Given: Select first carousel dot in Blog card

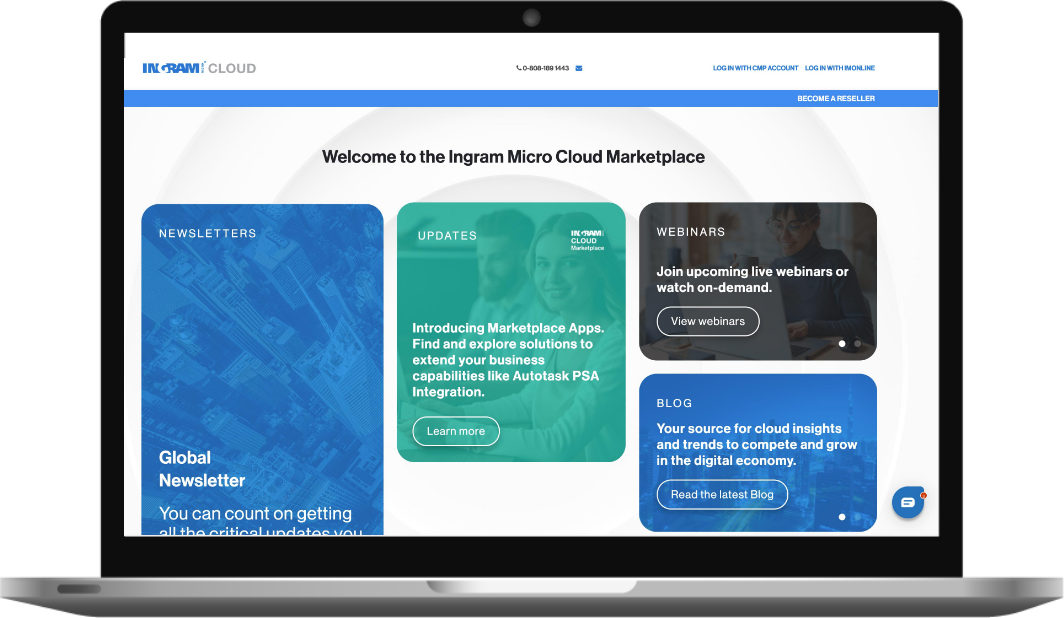Looking at the screenshot, I should (x=842, y=517).
